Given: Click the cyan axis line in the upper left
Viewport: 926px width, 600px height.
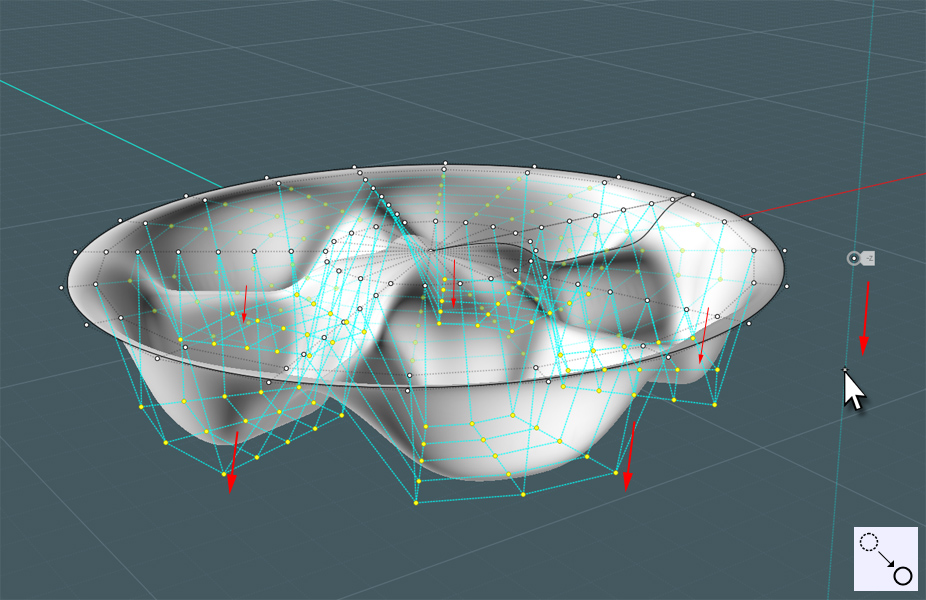Looking at the screenshot, I should (100, 128).
